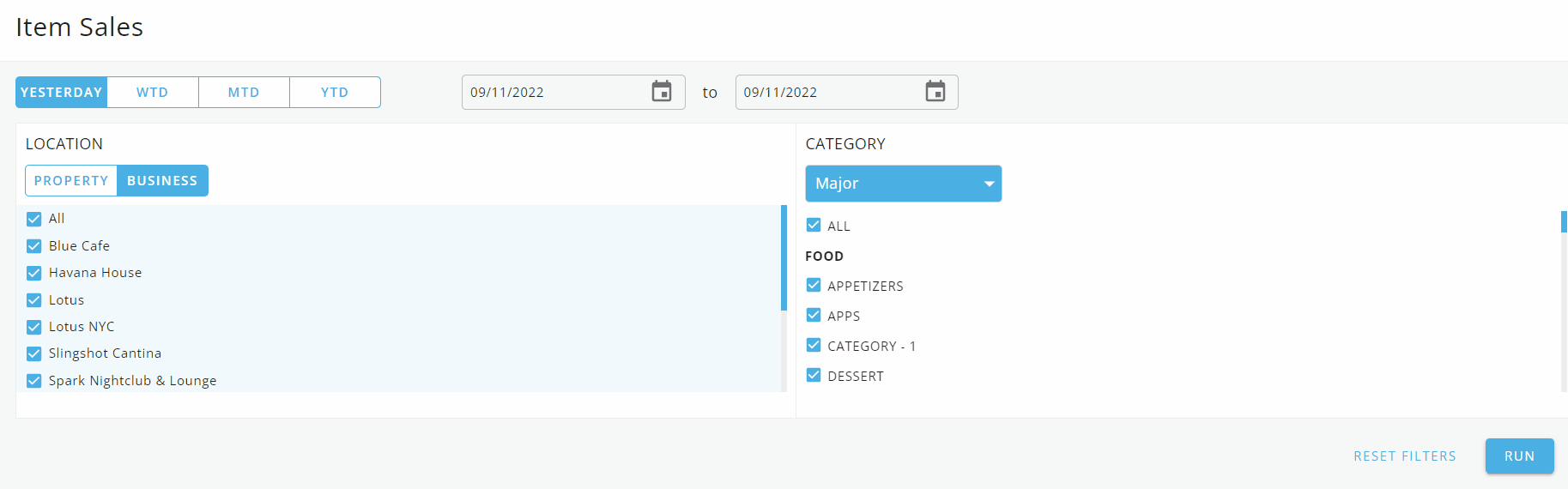1568x489 pixels.
Task: Toggle Spark Nightclub & Lounge checkbox
Action: pos(34,381)
